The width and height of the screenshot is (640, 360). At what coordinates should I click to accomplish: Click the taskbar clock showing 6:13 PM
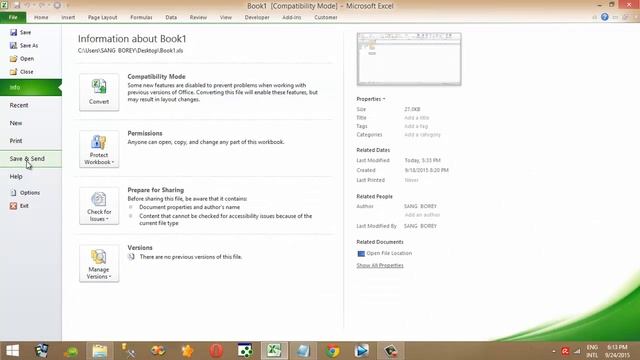(617, 351)
